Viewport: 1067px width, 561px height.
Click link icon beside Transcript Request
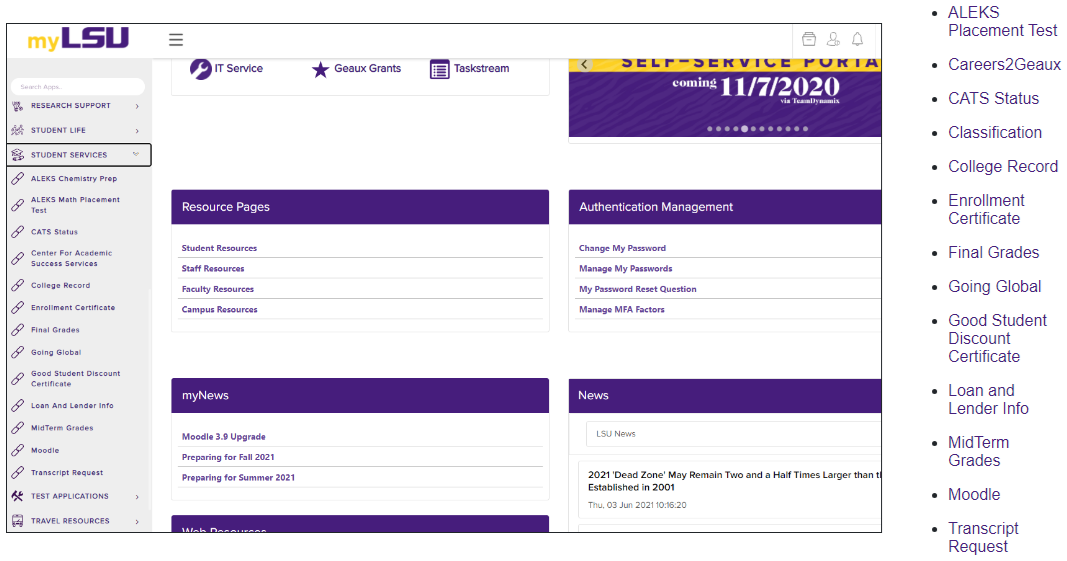pyautogui.click(x=18, y=472)
